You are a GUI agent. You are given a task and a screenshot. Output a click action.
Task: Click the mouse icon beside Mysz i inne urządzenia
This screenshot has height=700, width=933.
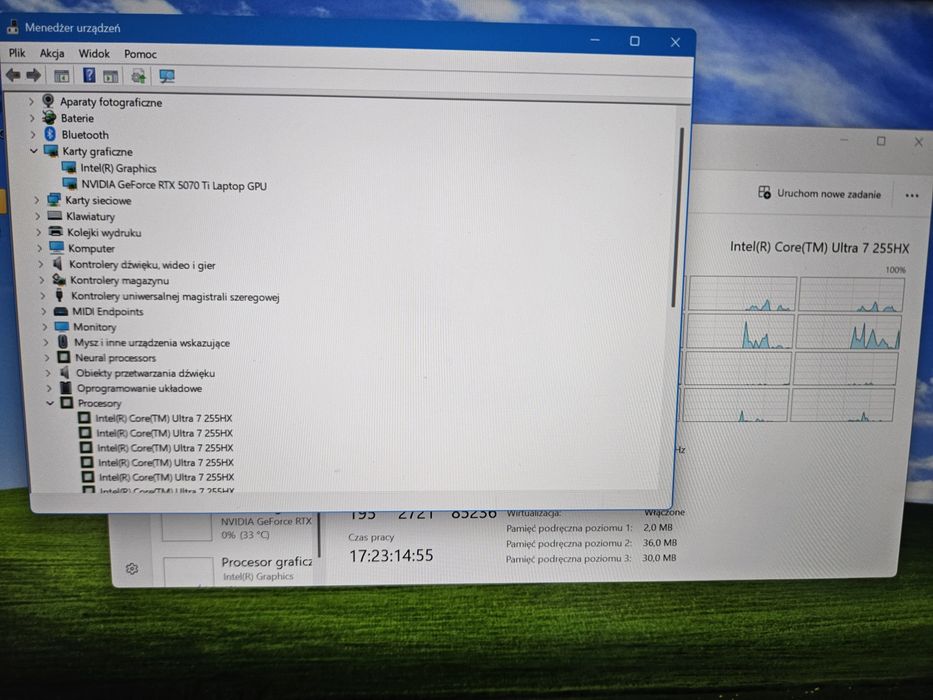click(63, 342)
